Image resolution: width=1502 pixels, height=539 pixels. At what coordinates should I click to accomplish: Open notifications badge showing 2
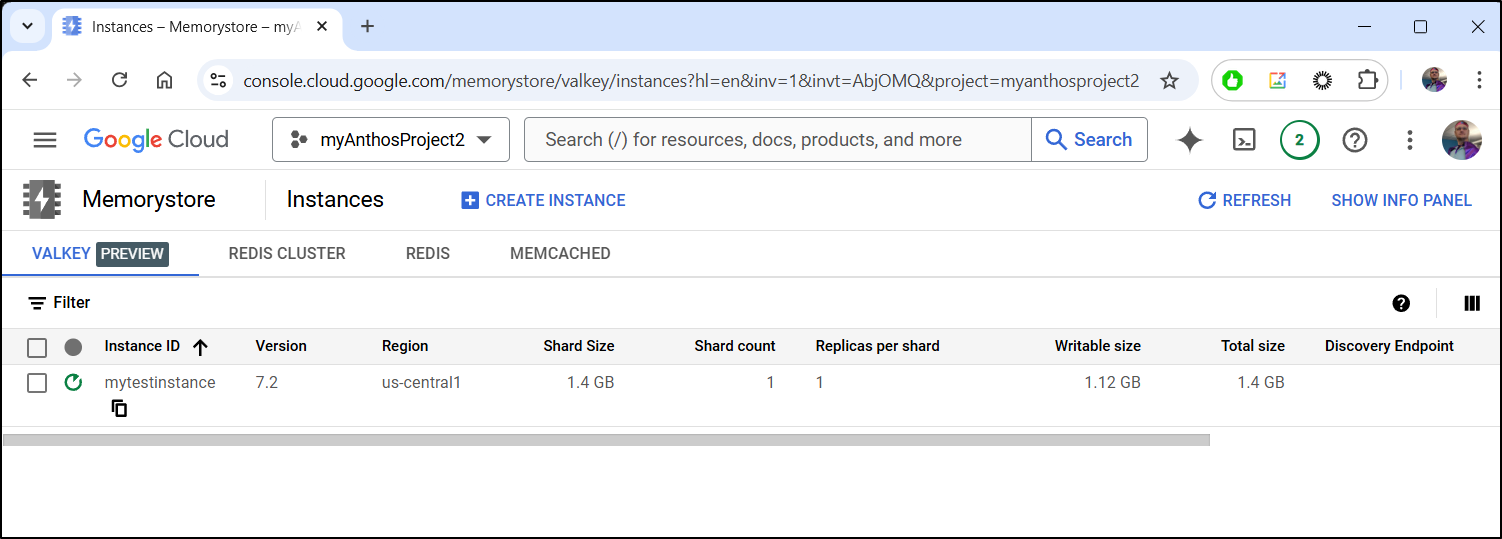click(1299, 140)
